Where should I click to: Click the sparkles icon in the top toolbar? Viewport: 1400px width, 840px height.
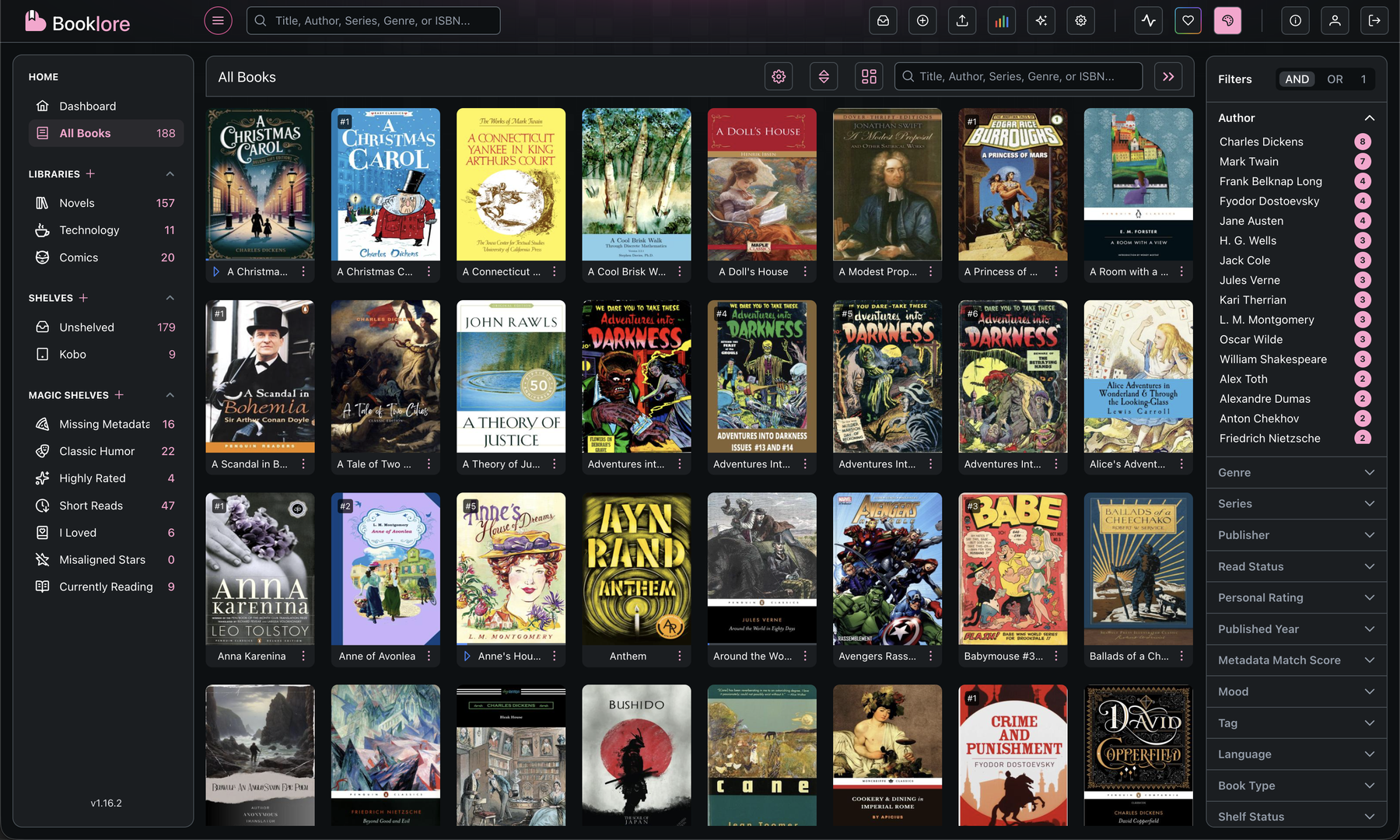coord(1041,20)
